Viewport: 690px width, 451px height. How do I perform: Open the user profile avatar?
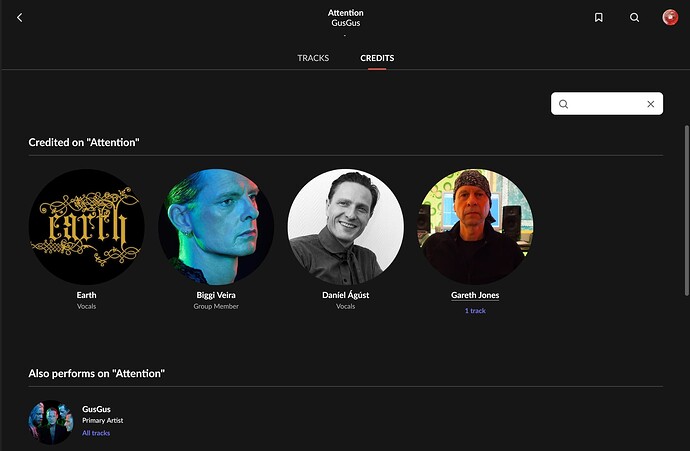[670, 17]
